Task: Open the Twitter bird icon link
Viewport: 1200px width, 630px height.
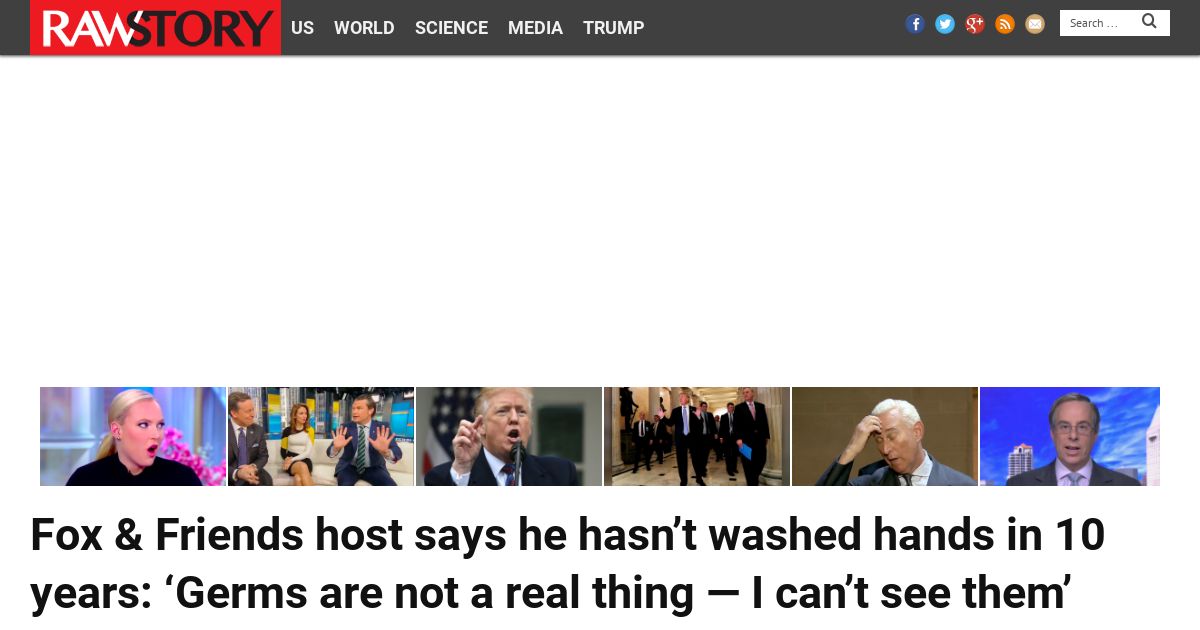Action: 945,24
